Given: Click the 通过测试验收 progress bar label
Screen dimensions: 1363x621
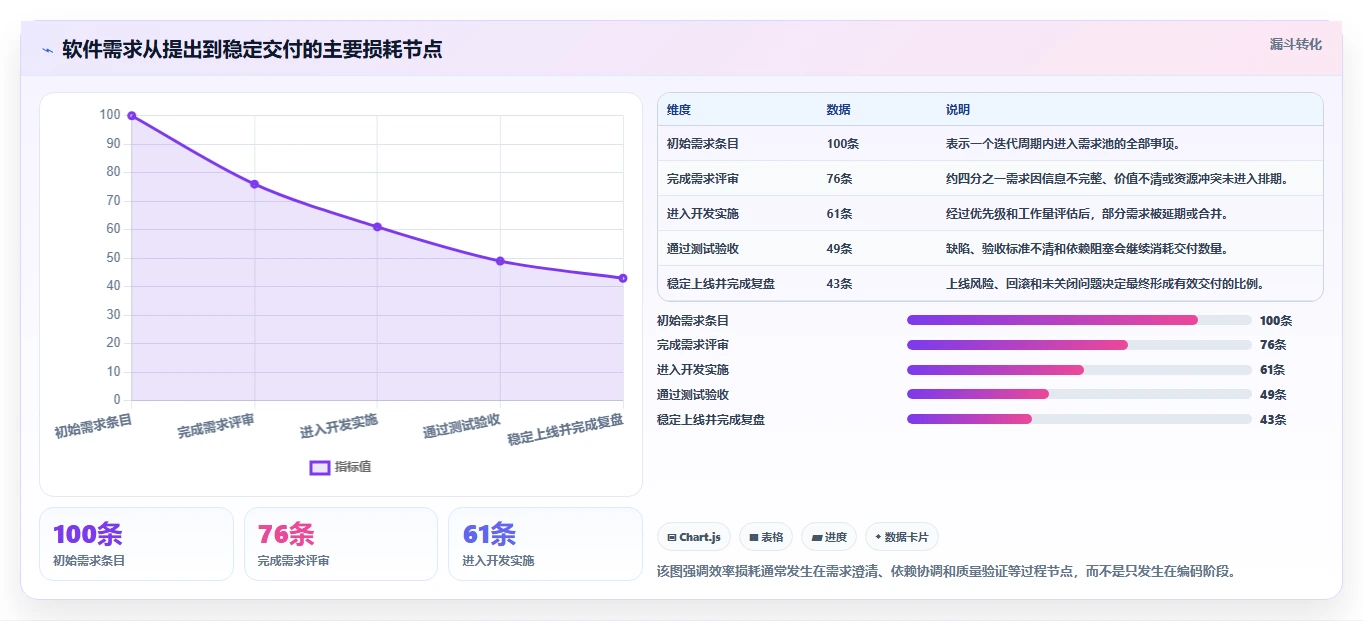Looking at the screenshot, I should click(x=693, y=395).
